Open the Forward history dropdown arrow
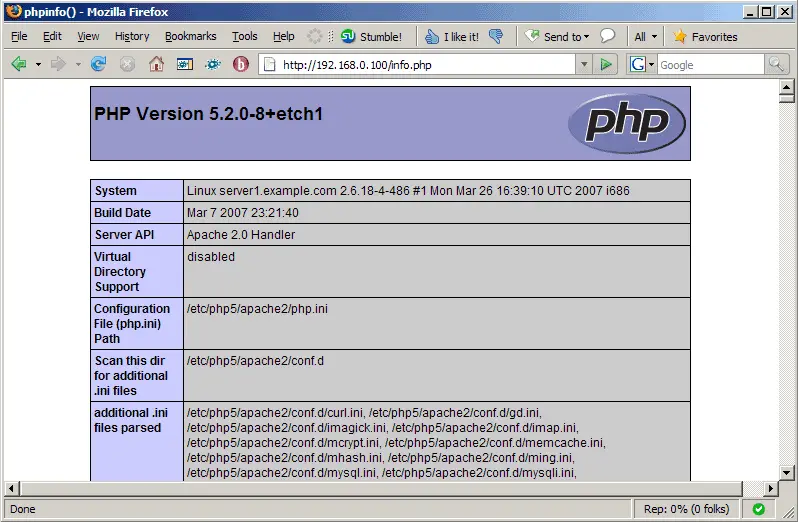Viewport: 798px width, 522px height. point(78,65)
